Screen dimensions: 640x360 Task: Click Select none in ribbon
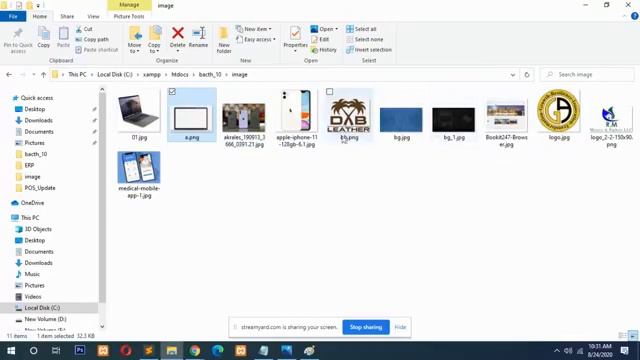[364, 40]
